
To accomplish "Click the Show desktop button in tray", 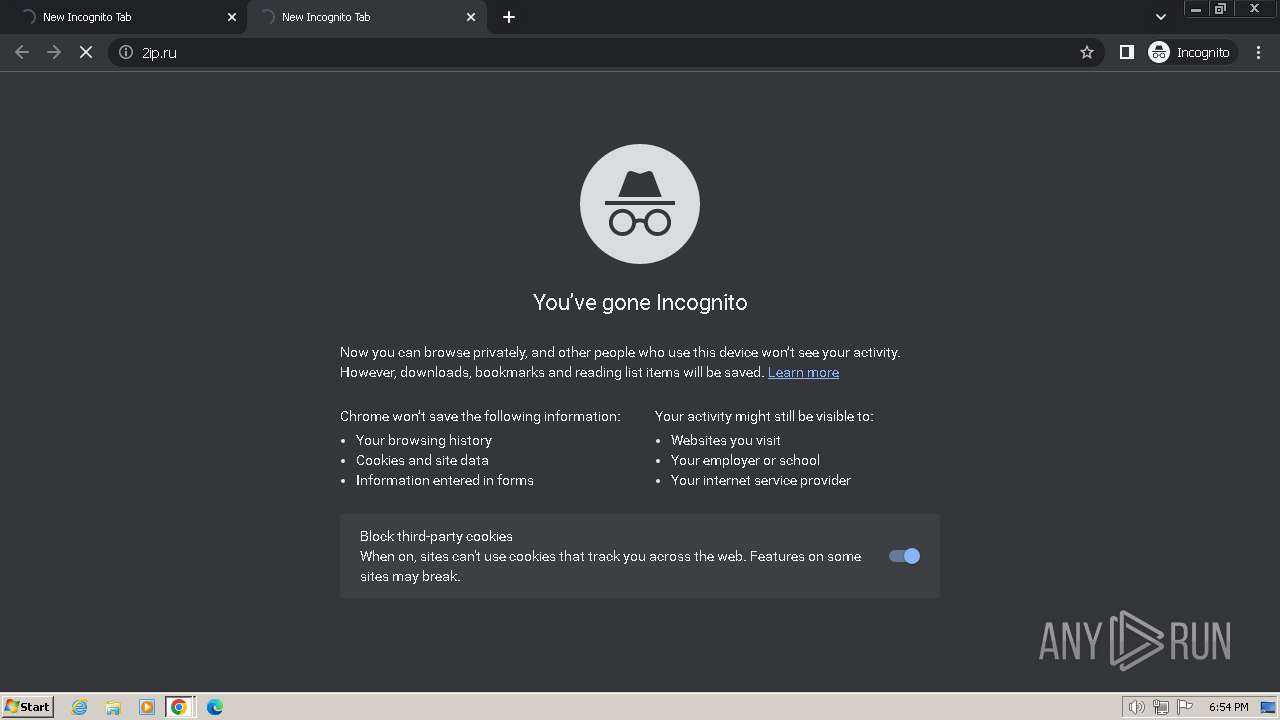I will pos(1269,707).
